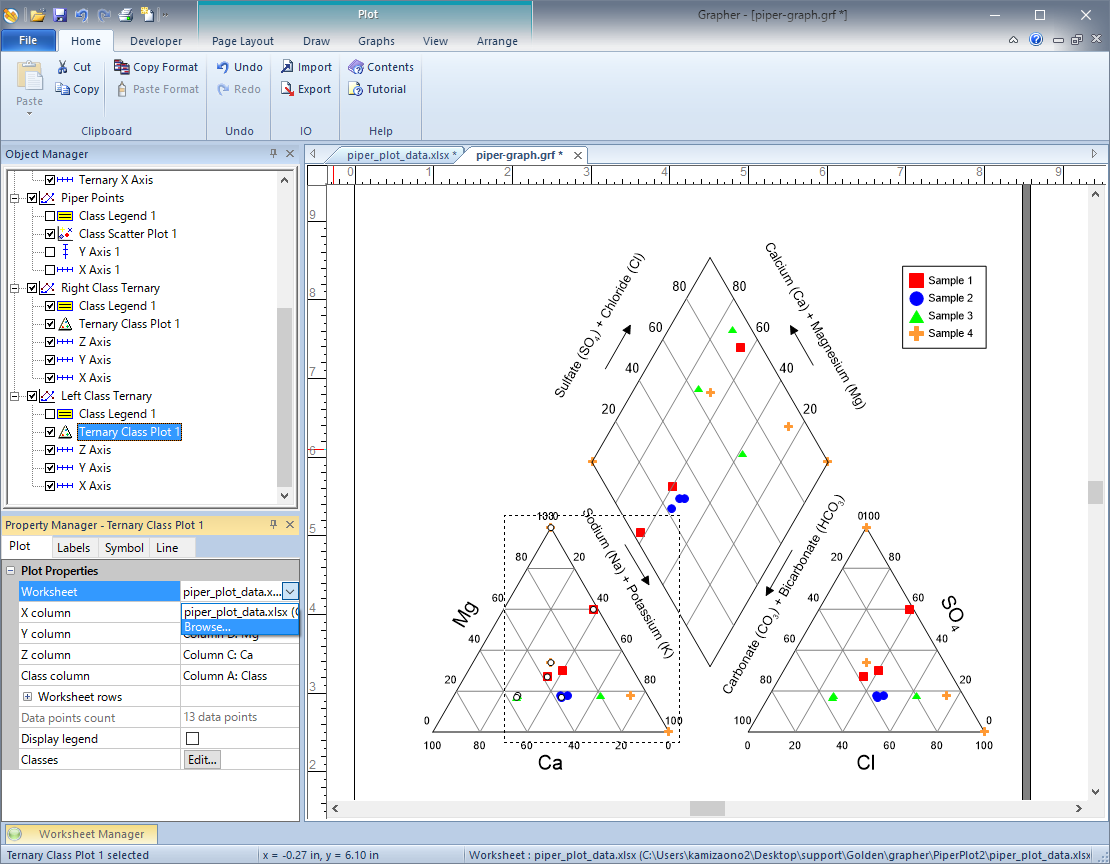Switch to the Graphs ribbon tab
The width and height of the screenshot is (1110, 864).
click(376, 41)
